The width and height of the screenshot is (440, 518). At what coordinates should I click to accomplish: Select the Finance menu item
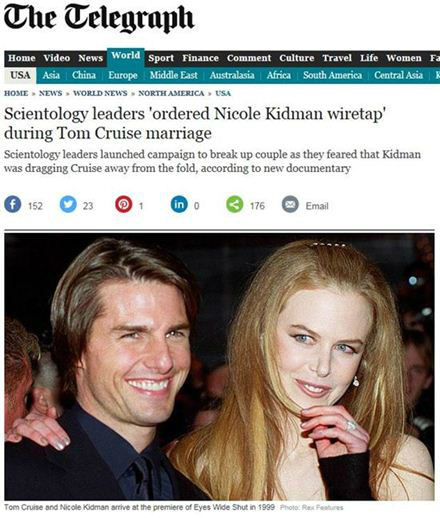point(200,58)
